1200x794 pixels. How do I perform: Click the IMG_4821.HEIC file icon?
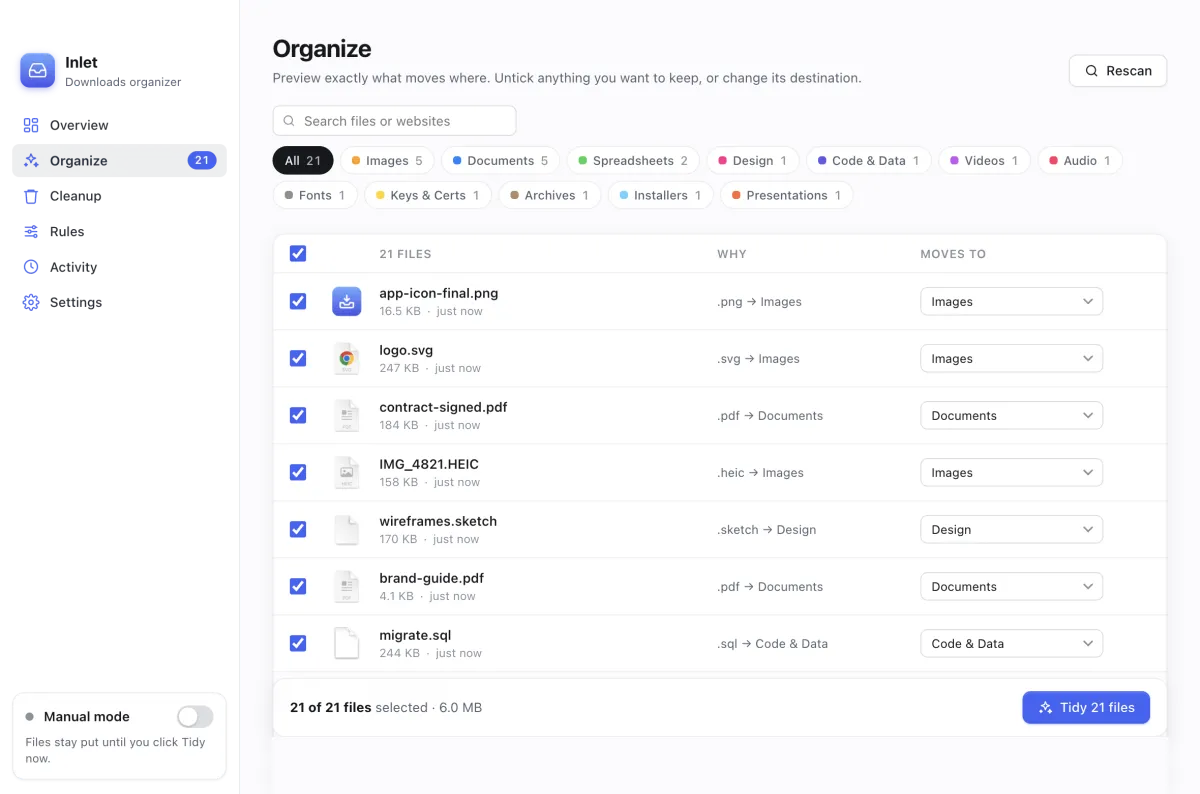point(347,472)
